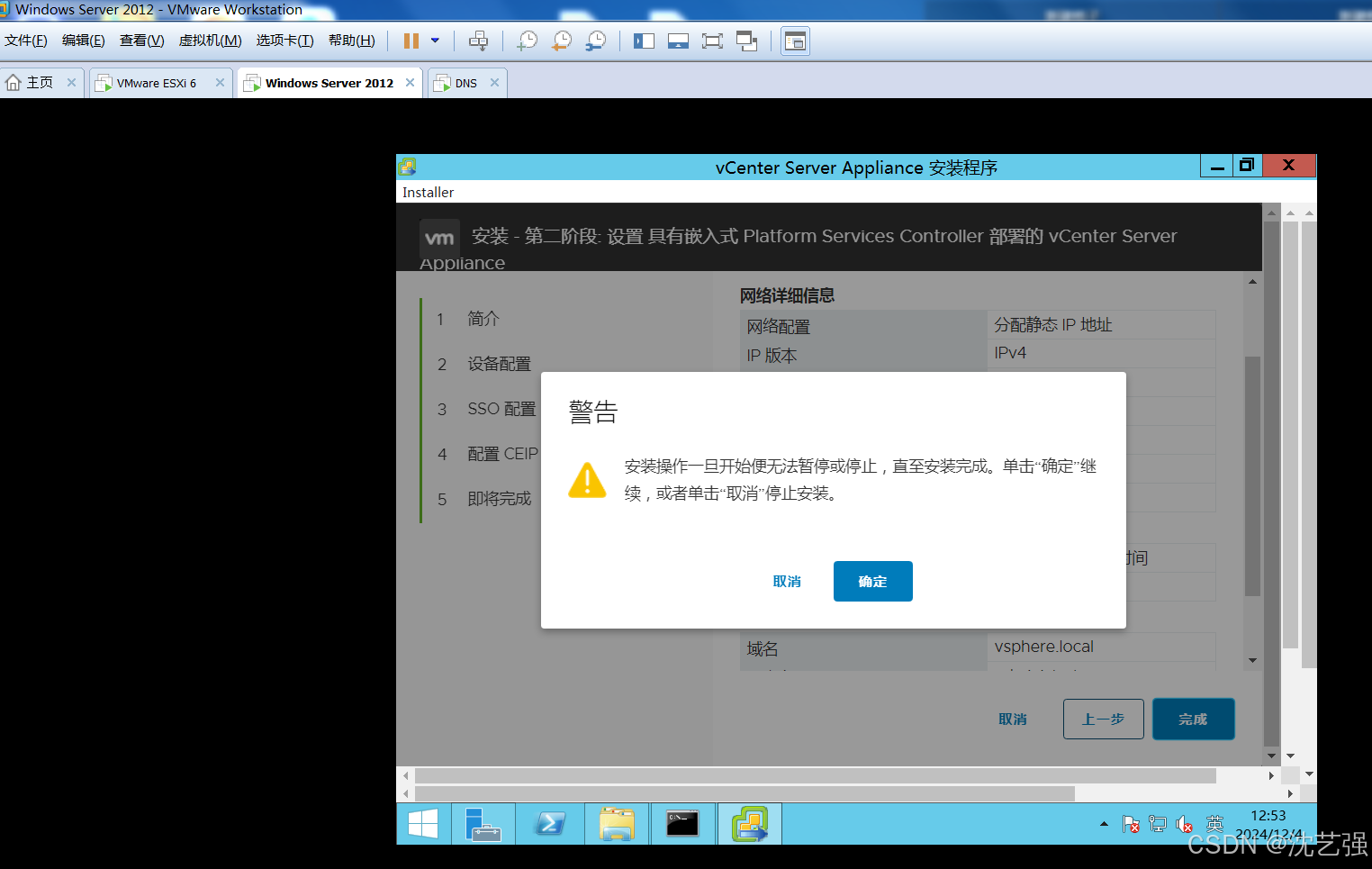Open the 编辑(E) menu
The width and height of the screenshot is (1372, 869).
click(84, 41)
